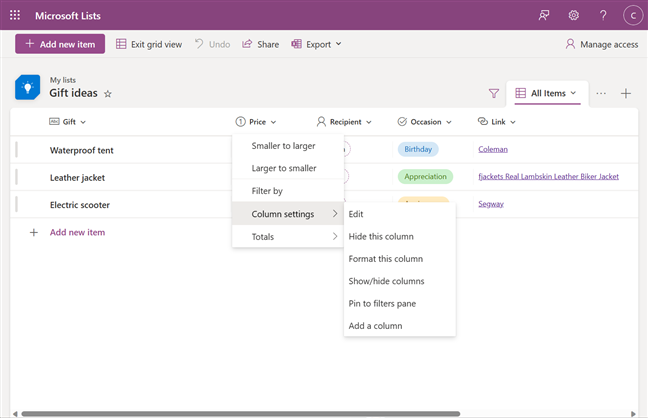The image size is (648, 418).
Task: Open the Settings gear icon
Action: 574,15
